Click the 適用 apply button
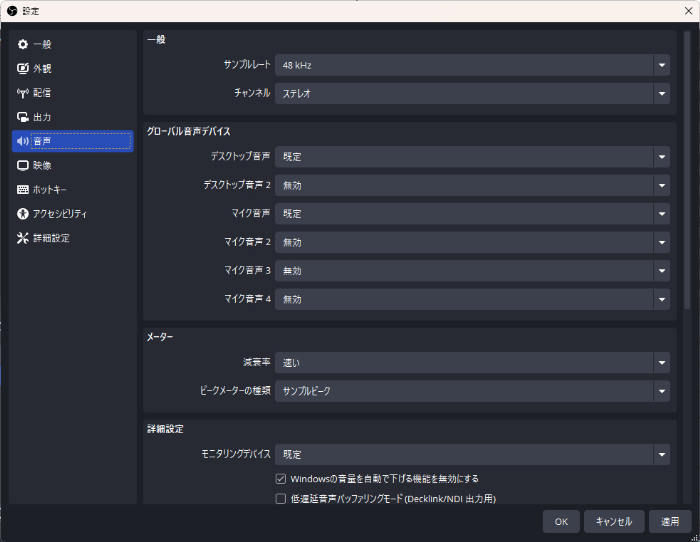 coord(669,521)
